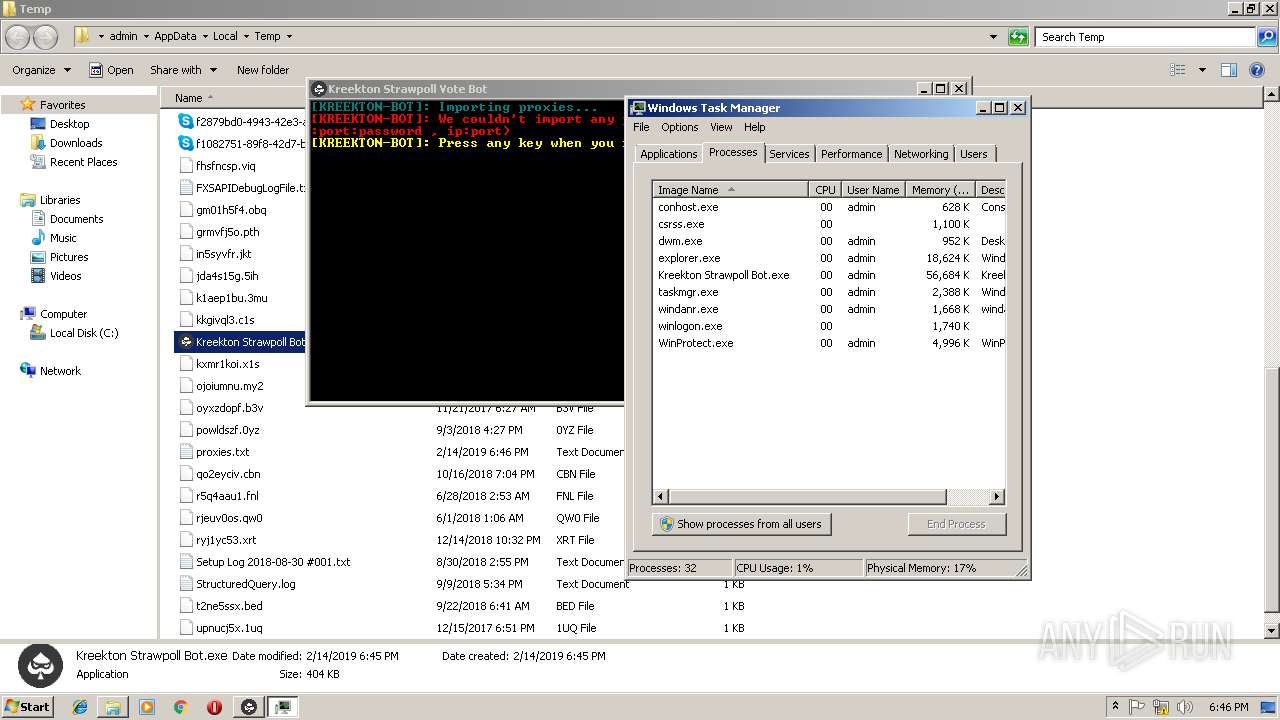Refresh the Temp folder view
The width and height of the screenshot is (1280, 720).
(x=1018, y=37)
